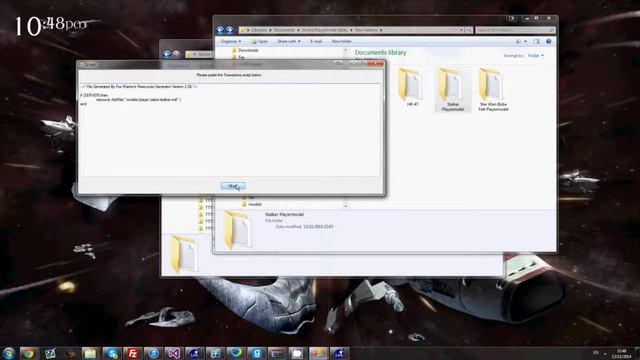Go forward in the Documents library window
Image resolution: width=640 pixels, height=360 pixels.
[x=229, y=30]
